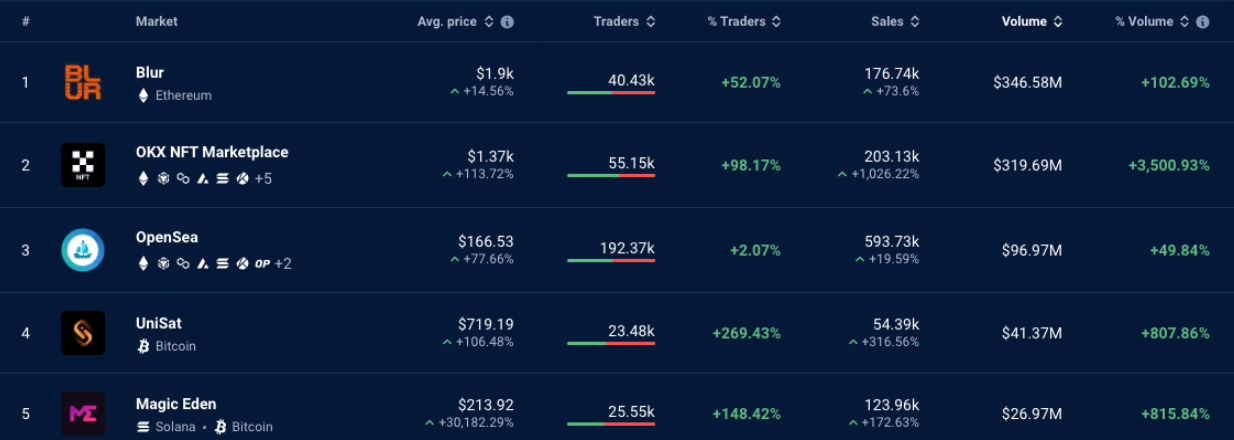Click the OKX NFT Marketplace logo
The width and height of the screenshot is (1234, 440).
click(82, 165)
